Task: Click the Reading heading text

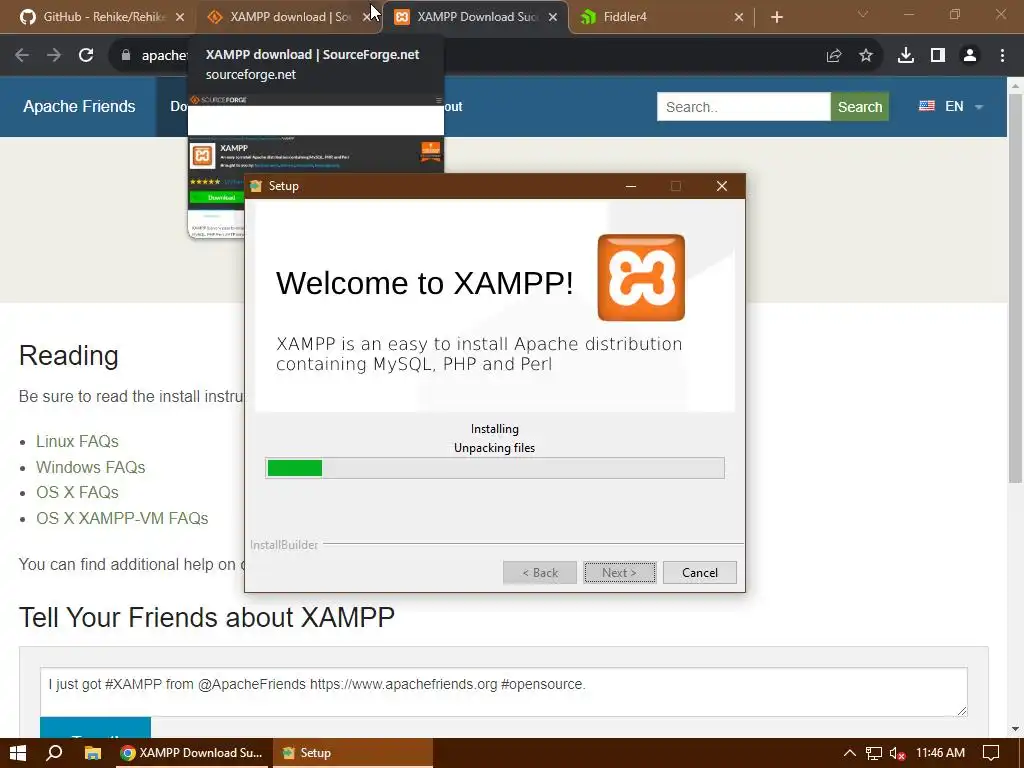Action: (69, 356)
